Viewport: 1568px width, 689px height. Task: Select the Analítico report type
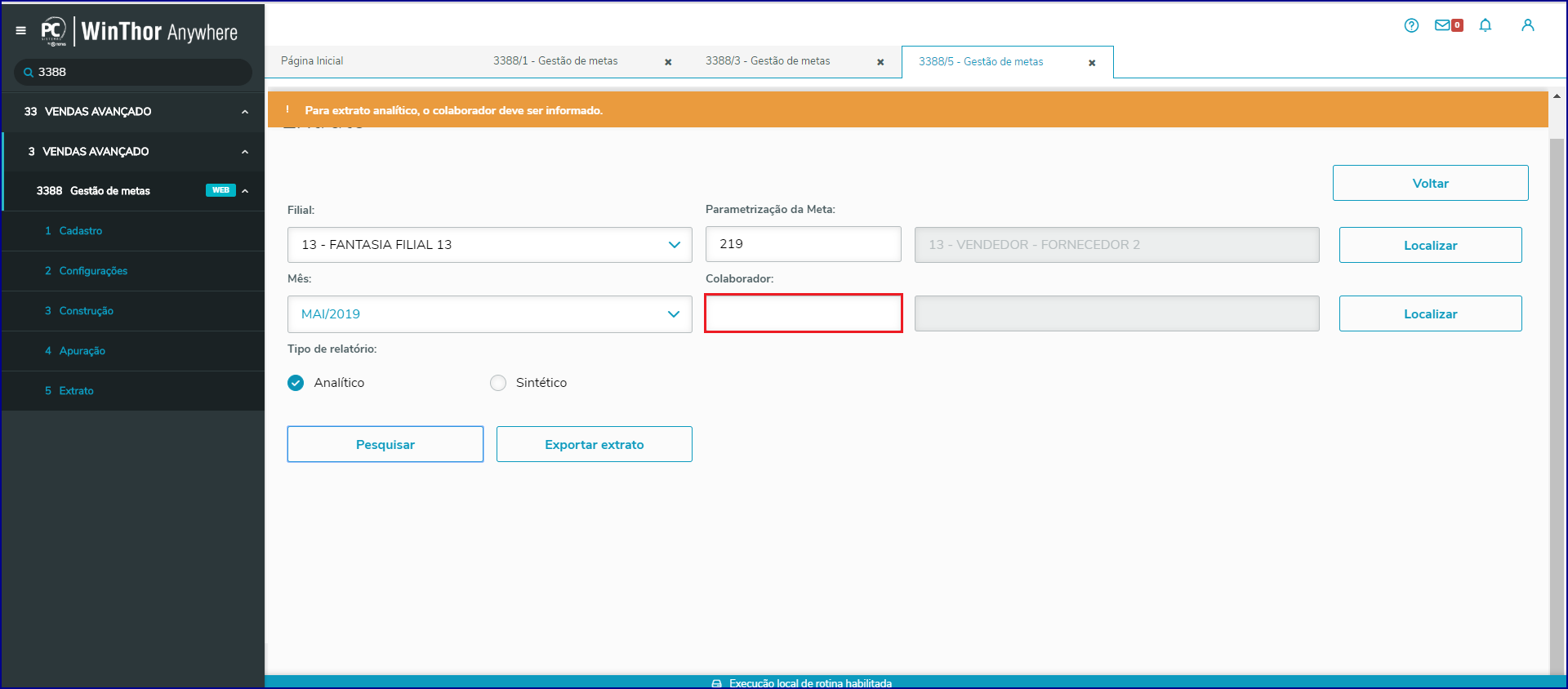296,383
